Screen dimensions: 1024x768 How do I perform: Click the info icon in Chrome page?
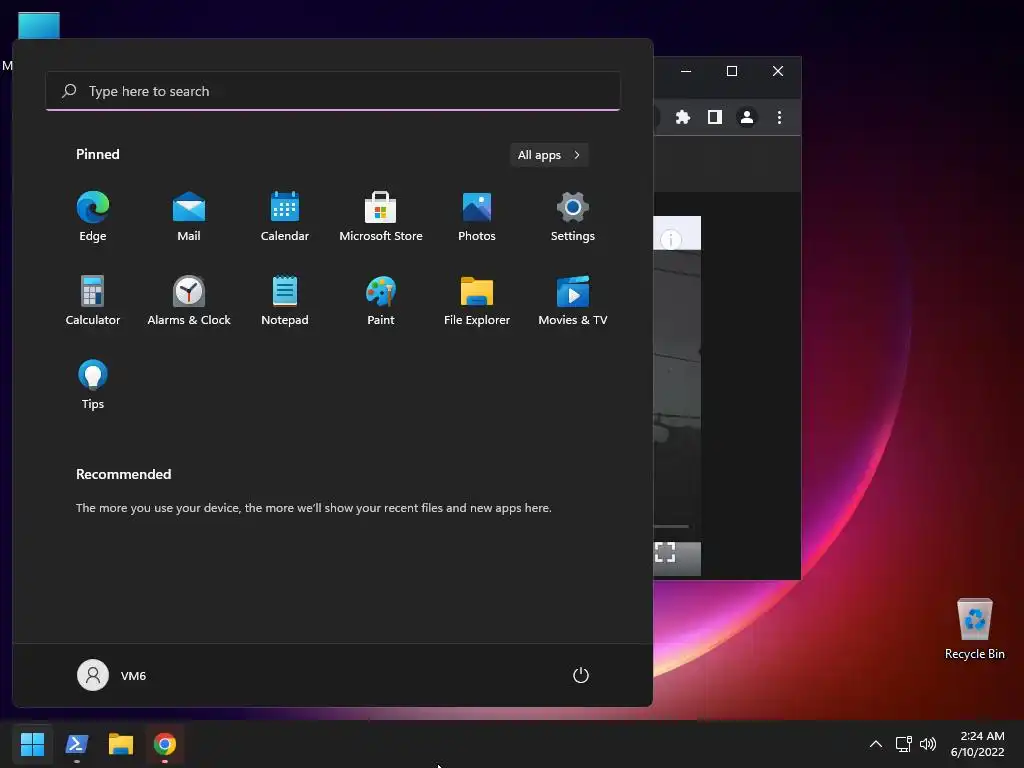coord(671,240)
